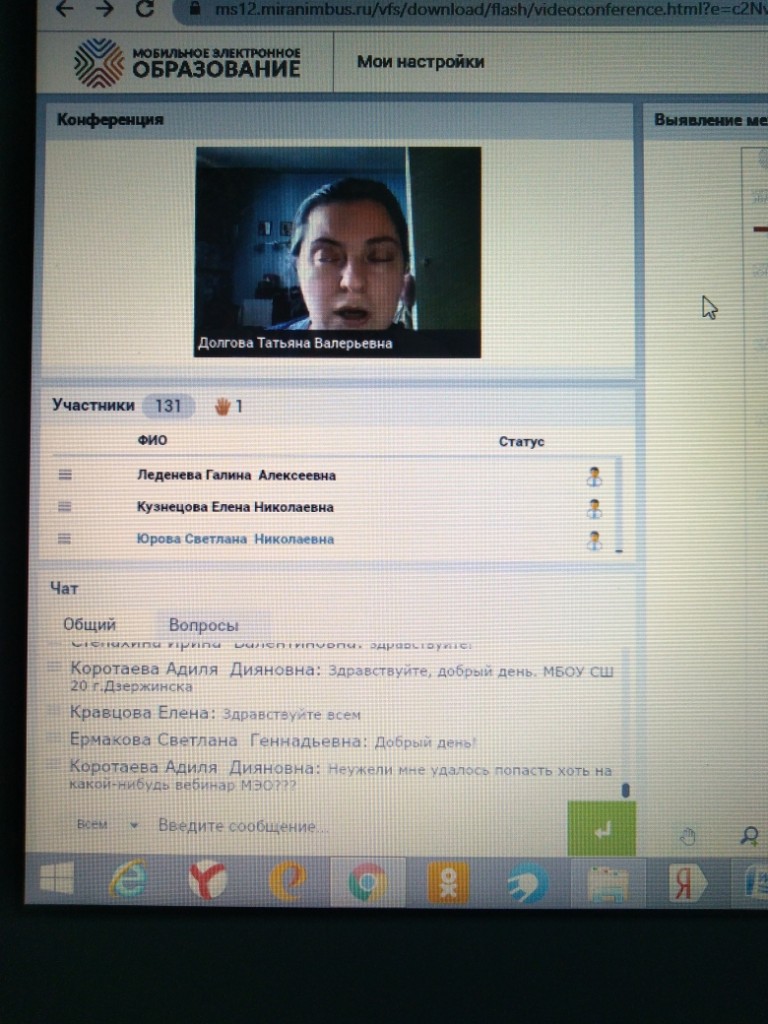Open row menu for Юрова Светлана Николаевна

(65, 539)
